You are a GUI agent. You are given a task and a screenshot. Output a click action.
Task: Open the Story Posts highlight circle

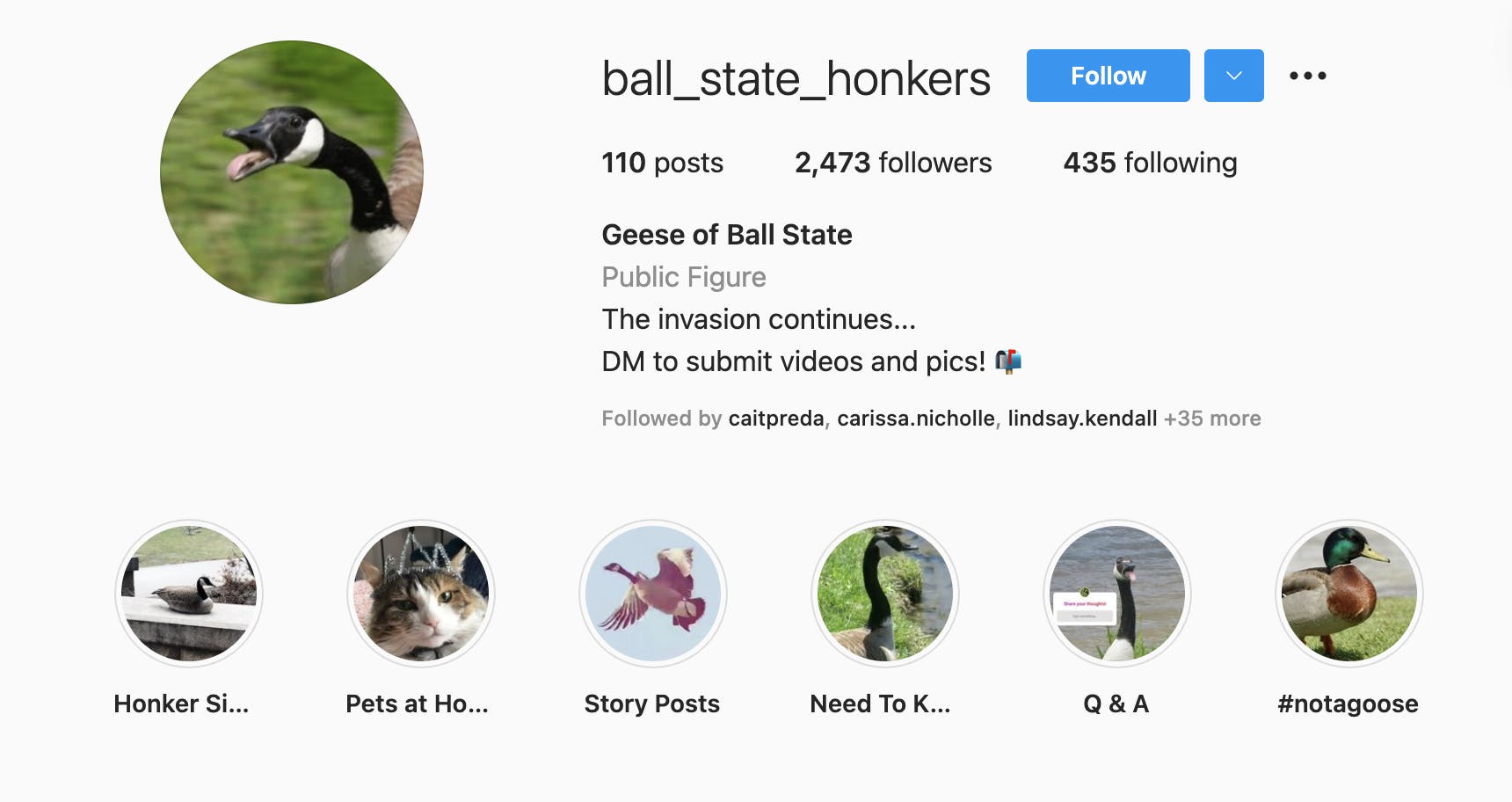pos(653,594)
